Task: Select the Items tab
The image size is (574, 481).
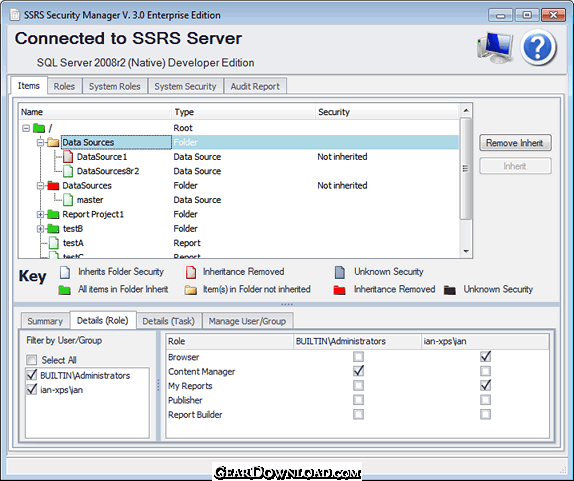Action: [x=29, y=86]
